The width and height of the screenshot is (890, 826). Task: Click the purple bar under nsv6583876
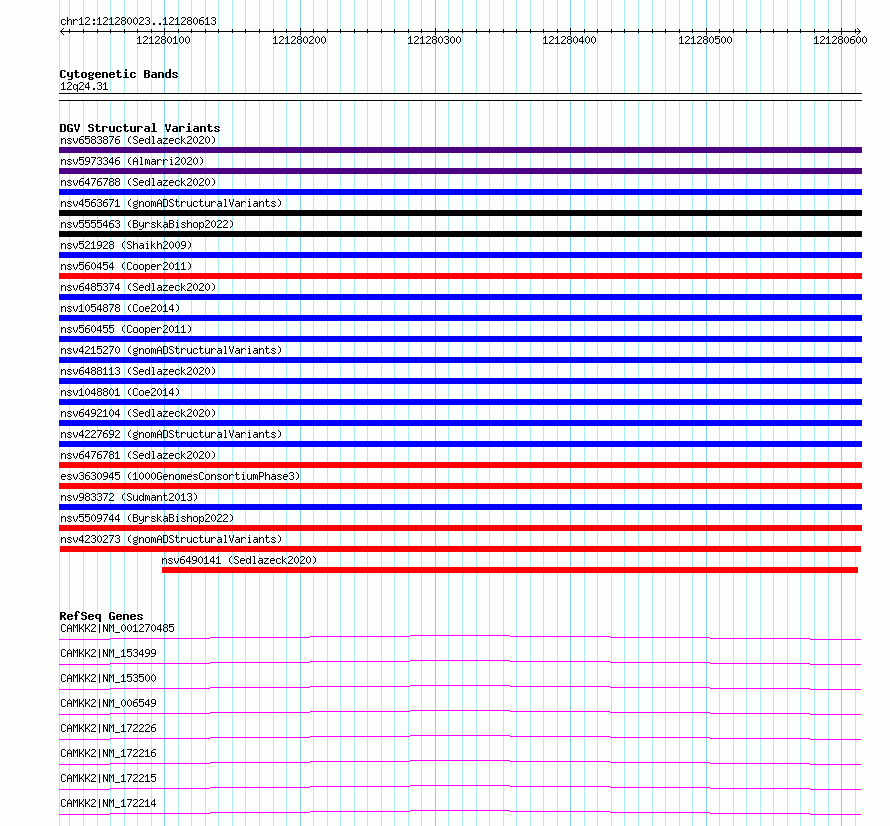click(460, 150)
